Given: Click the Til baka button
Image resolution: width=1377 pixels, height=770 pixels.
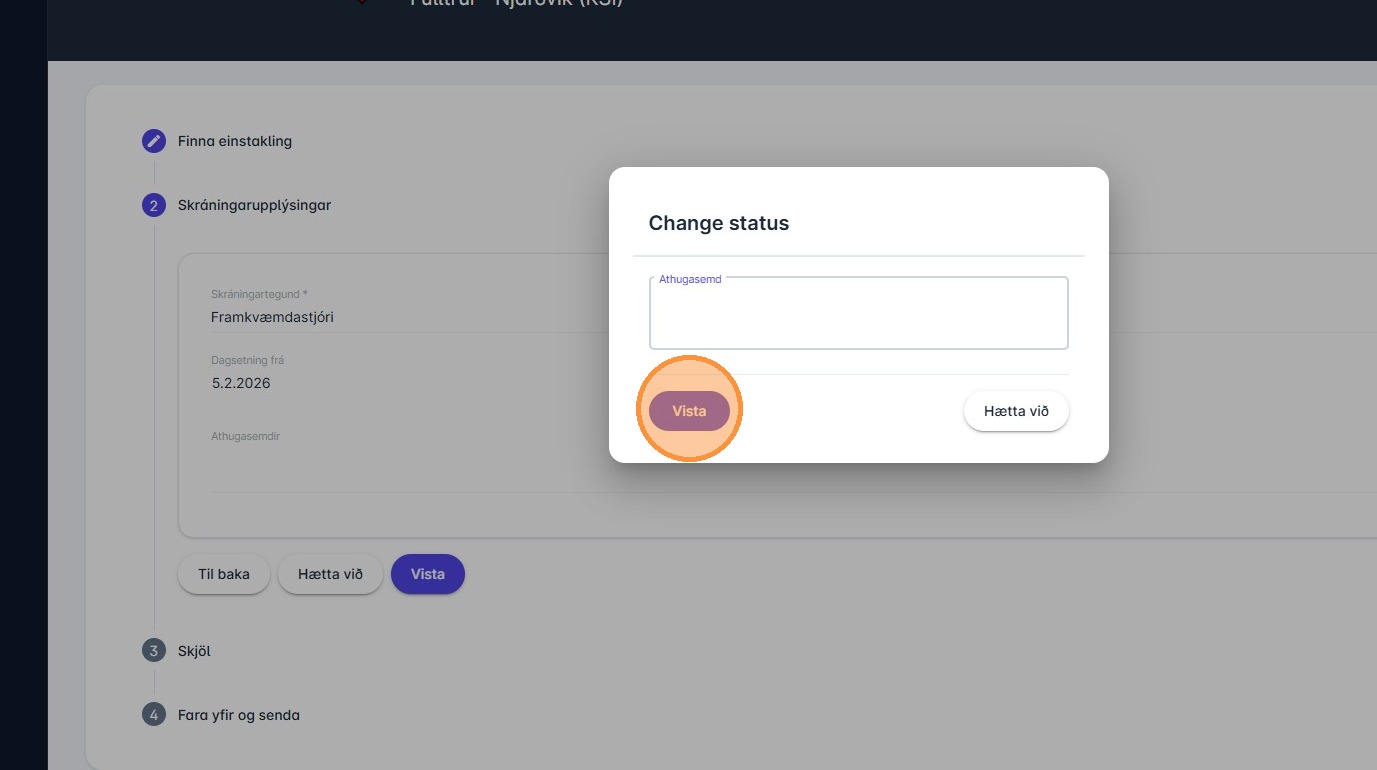Looking at the screenshot, I should [x=224, y=574].
